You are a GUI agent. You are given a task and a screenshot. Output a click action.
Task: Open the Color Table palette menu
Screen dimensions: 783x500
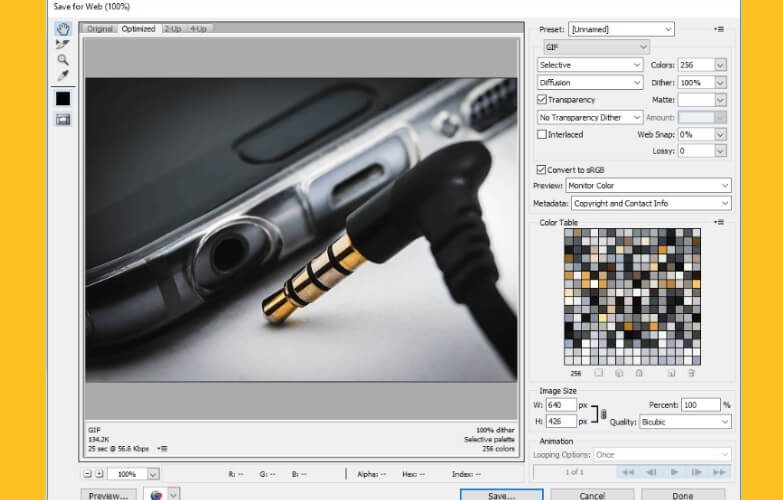[719, 222]
